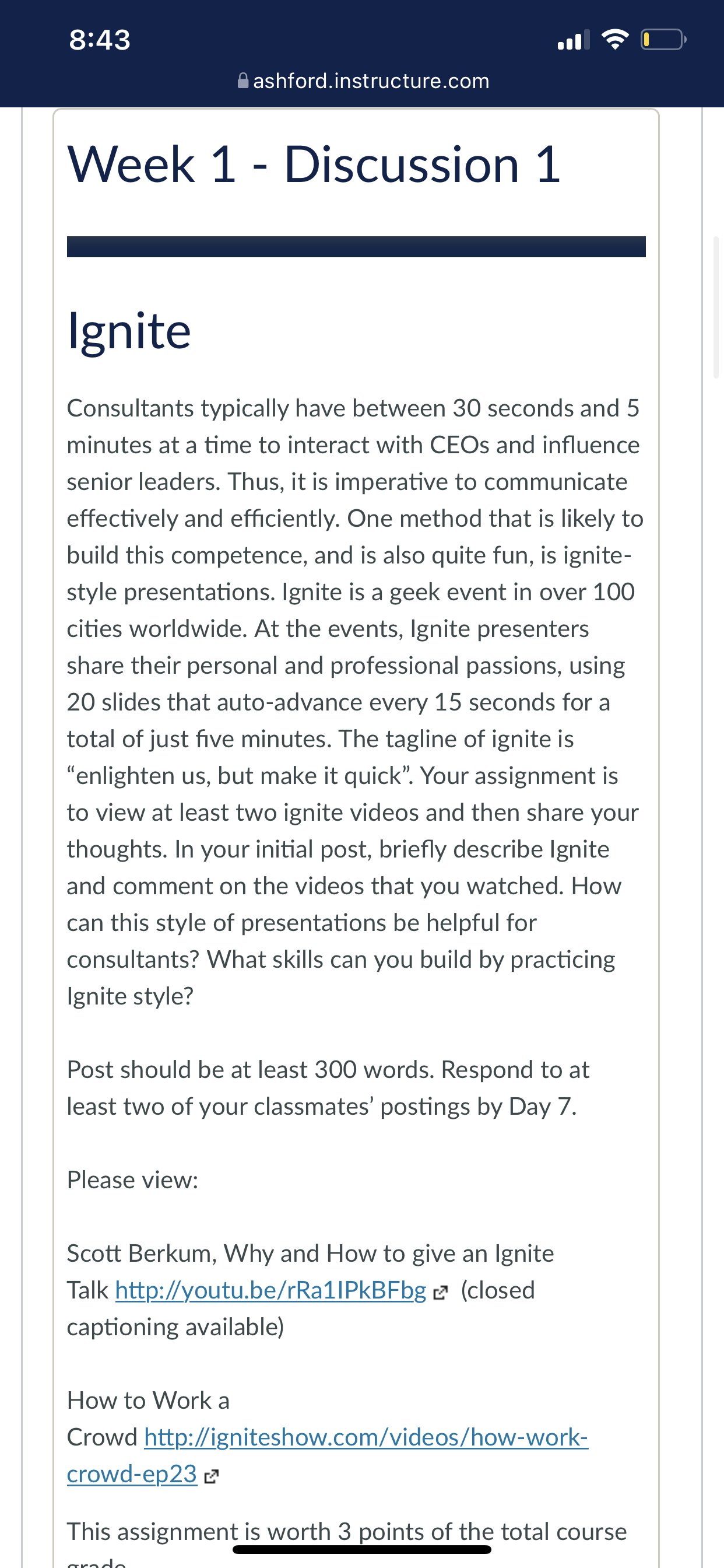This screenshot has height=1568, width=724.
Task: Tap the 8:43 clock in status bar
Action: pyautogui.click(x=100, y=40)
